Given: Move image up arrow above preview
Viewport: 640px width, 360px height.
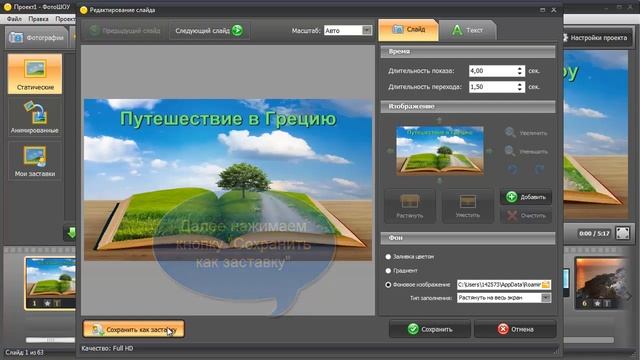Looking at the screenshot, I should 440,121.
